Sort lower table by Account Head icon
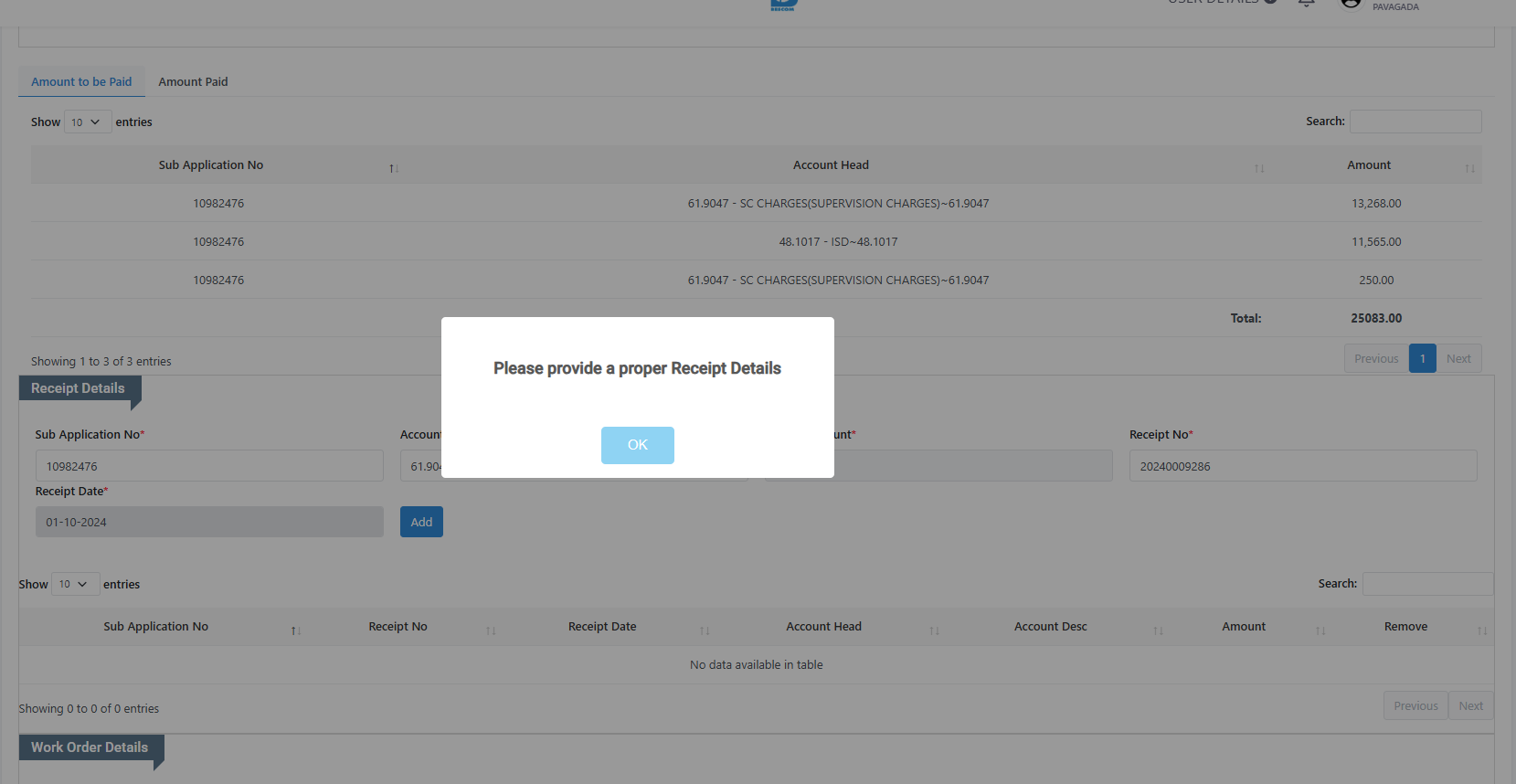The height and width of the screenshot is (784, 1516). click(x=934, y=630)
